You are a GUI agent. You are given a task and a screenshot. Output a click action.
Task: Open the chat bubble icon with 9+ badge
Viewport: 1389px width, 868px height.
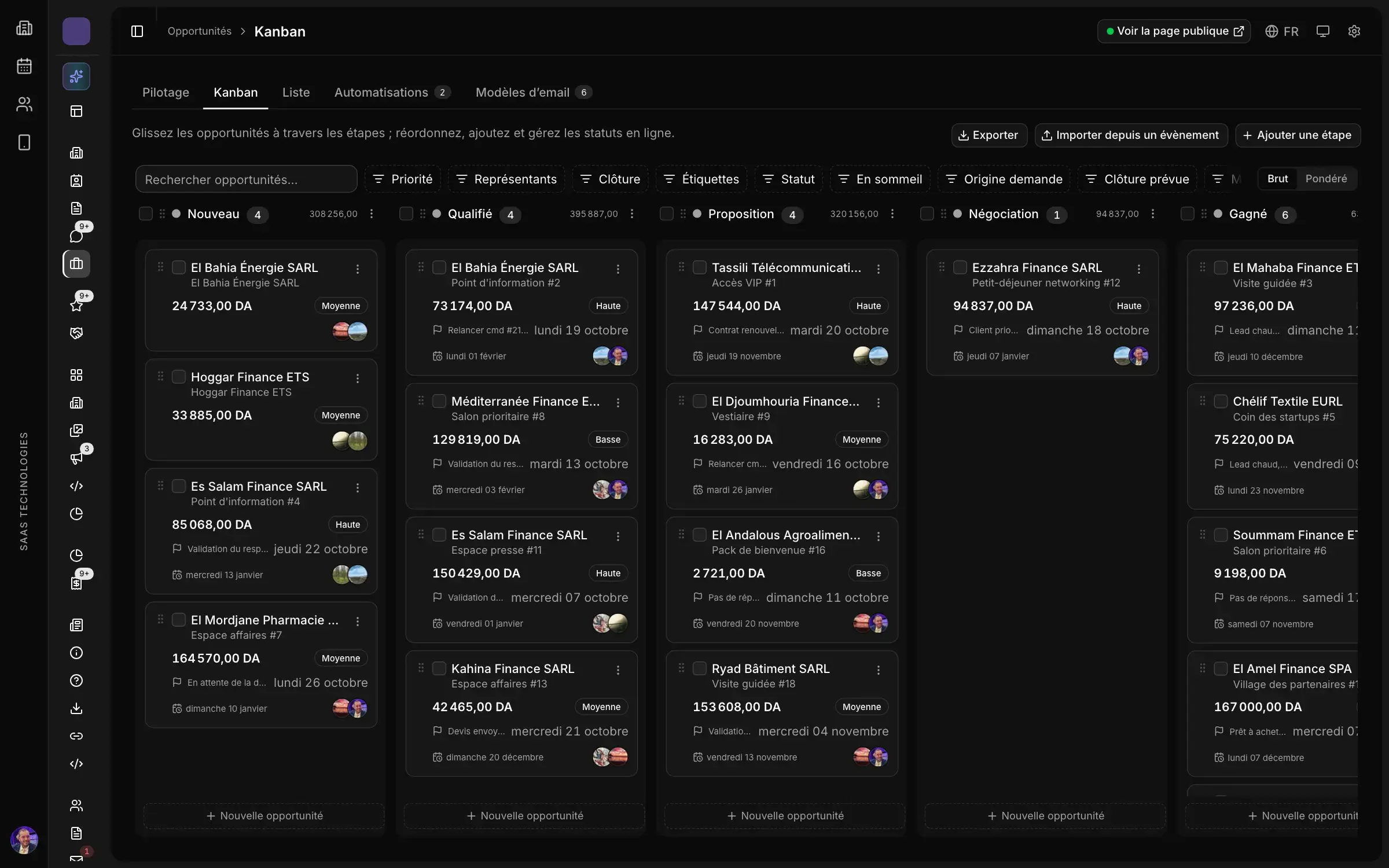(x=76, y=236)
